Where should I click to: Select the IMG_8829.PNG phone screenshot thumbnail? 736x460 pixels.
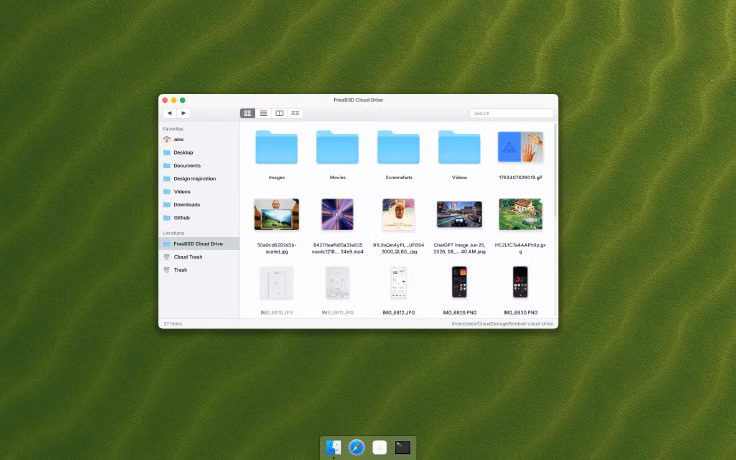pyautogui.click(x=460, y=282)
